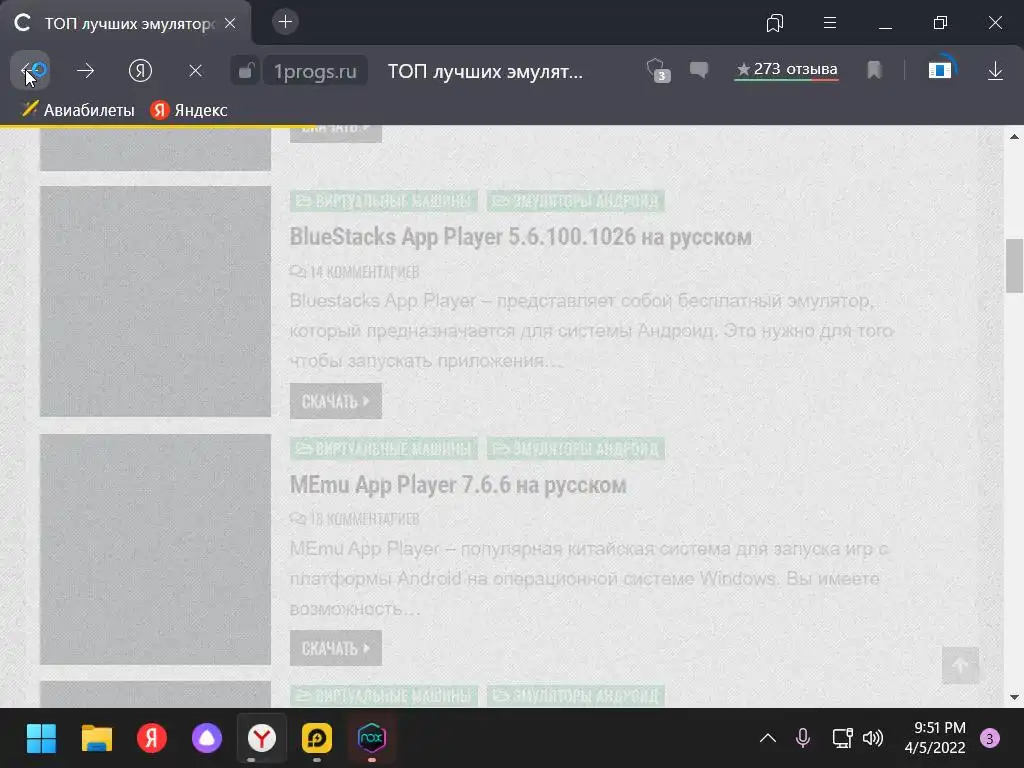
Task: Expand the system tray hidden icons chevron
Action: [x=768, y=739]
